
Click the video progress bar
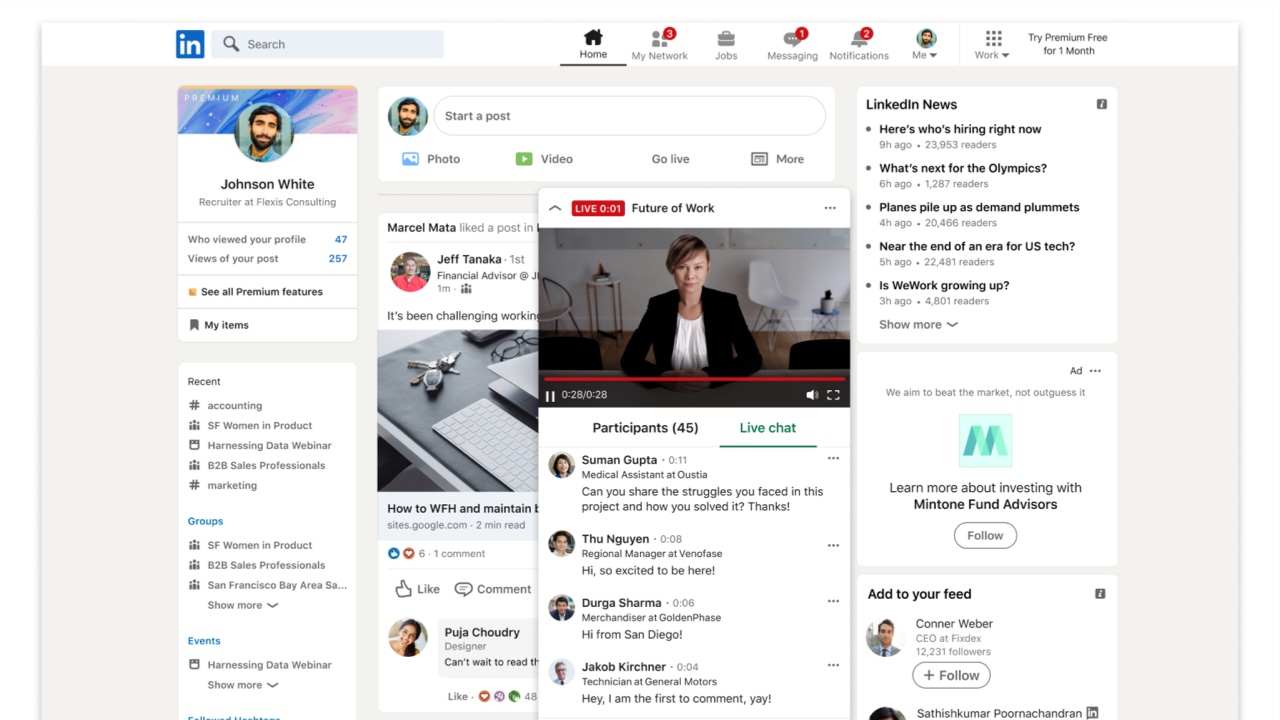[694, 379]
